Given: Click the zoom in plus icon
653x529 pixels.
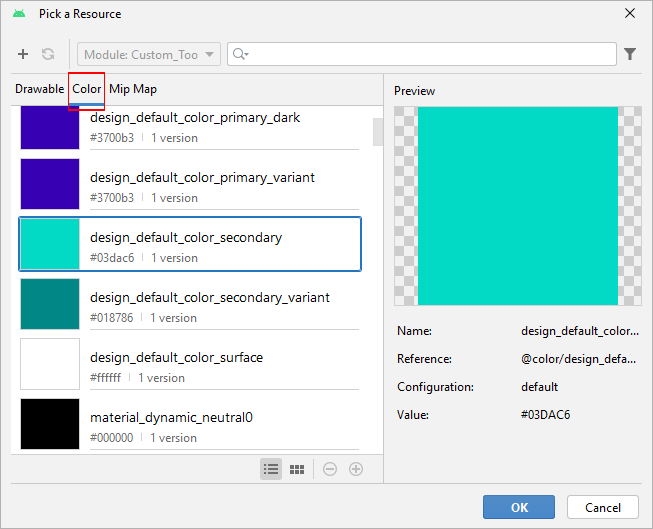Looking at the screenshot, I should click(x=355, y=469).
